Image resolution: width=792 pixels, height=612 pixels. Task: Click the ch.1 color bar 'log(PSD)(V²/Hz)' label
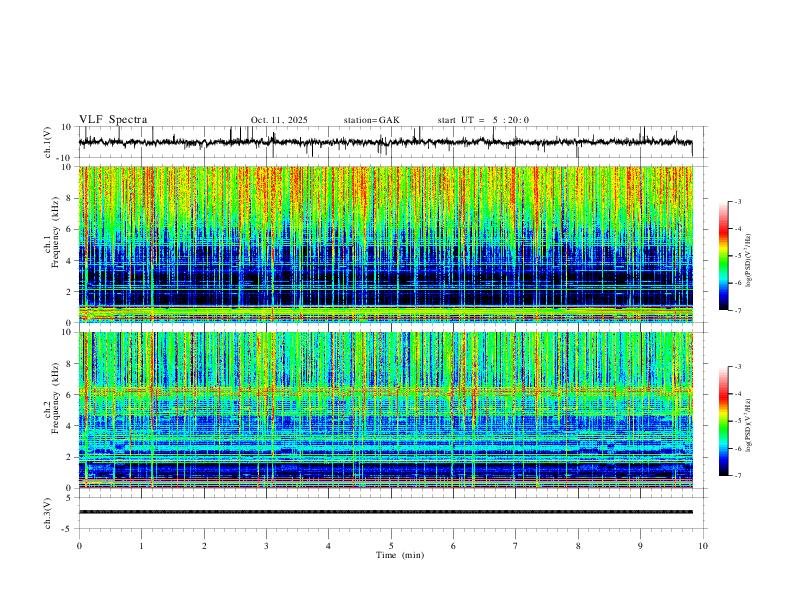[x=749, y=261]
